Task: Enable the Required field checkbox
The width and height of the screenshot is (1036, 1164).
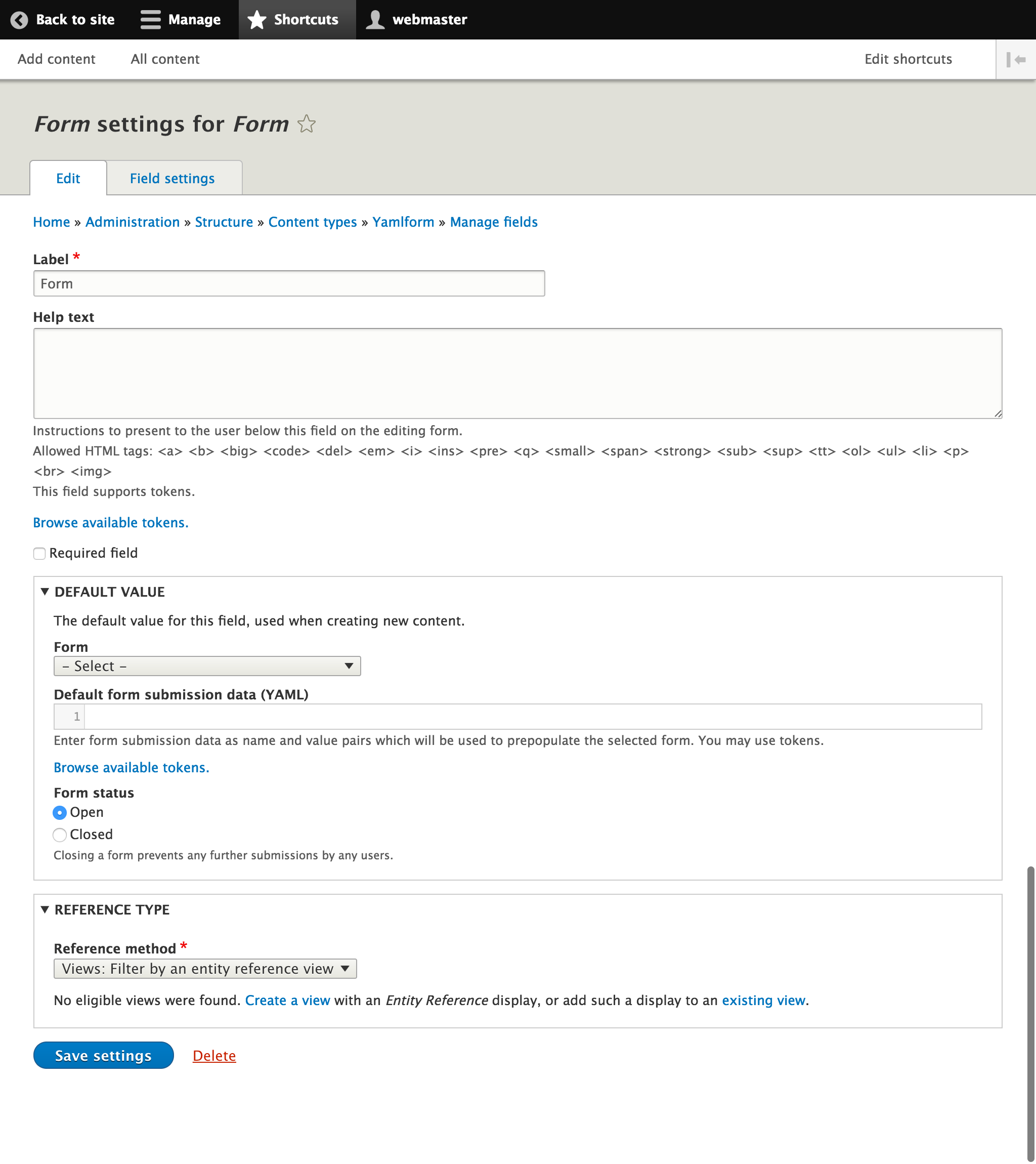Action: click(x=39, y=553)
